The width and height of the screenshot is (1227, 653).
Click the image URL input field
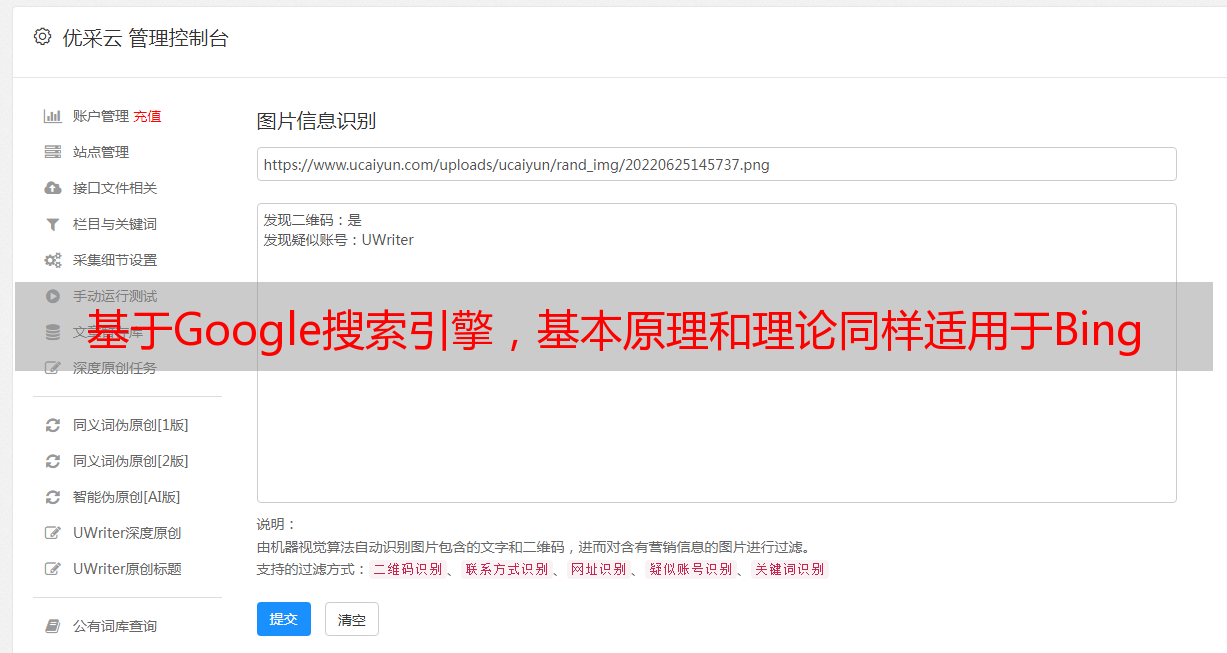pyautogui.click(x=716, y=164)
